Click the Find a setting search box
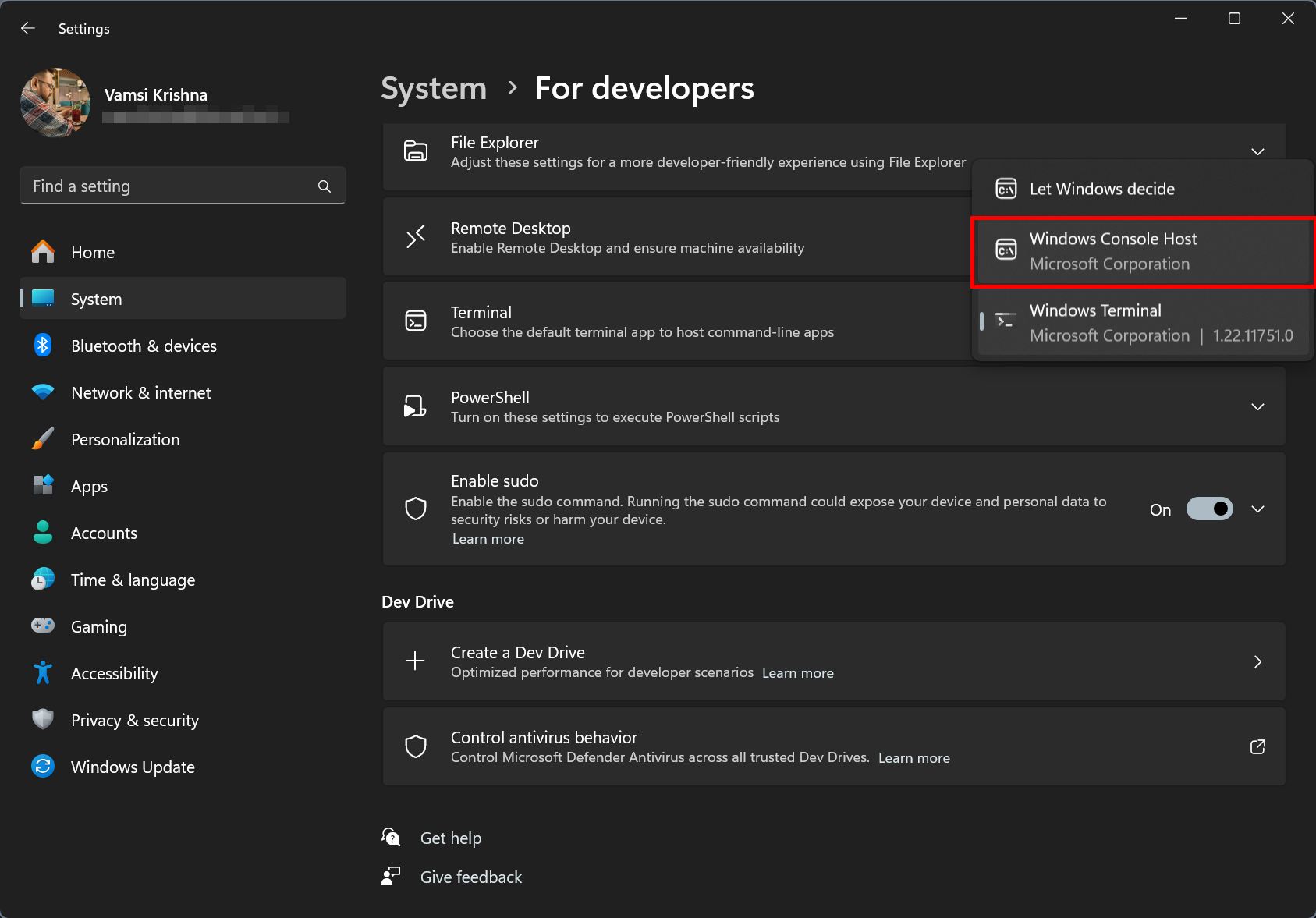1316x918 pixels. click(x=183, y=186)
